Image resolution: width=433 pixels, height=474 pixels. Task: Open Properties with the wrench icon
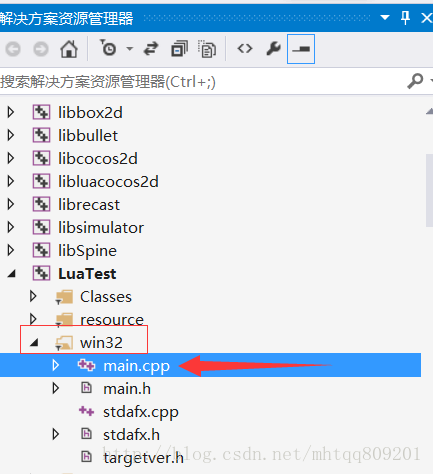click(273, 49)
